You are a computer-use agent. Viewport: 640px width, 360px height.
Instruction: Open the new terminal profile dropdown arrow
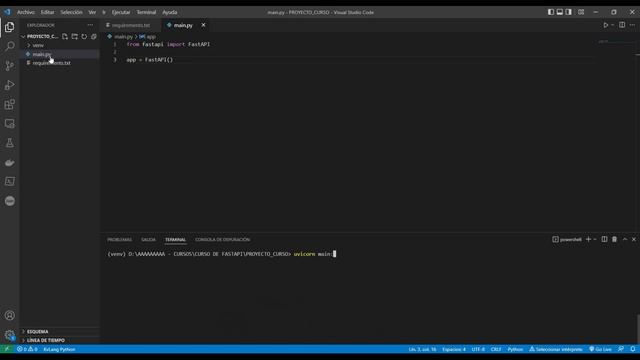click(595, 239)
